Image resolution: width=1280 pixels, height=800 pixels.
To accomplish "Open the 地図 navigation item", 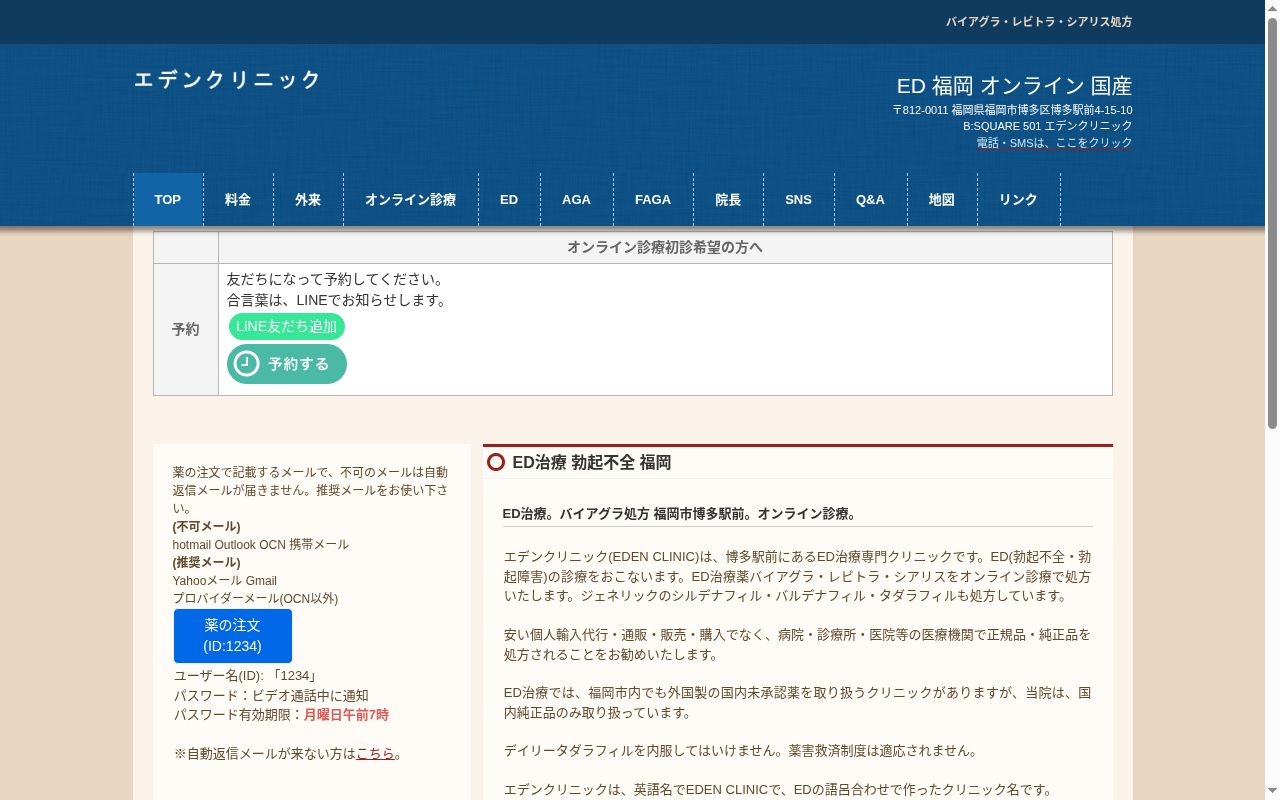I will 942,200.
